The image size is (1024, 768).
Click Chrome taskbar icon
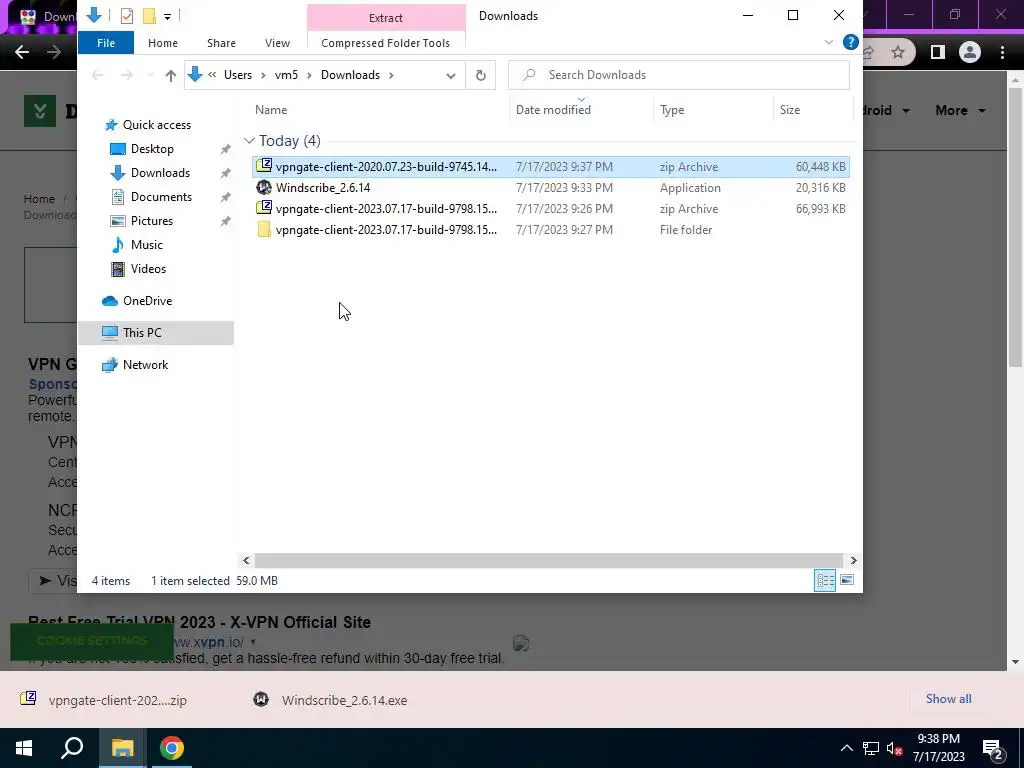(x=172, y=748)
